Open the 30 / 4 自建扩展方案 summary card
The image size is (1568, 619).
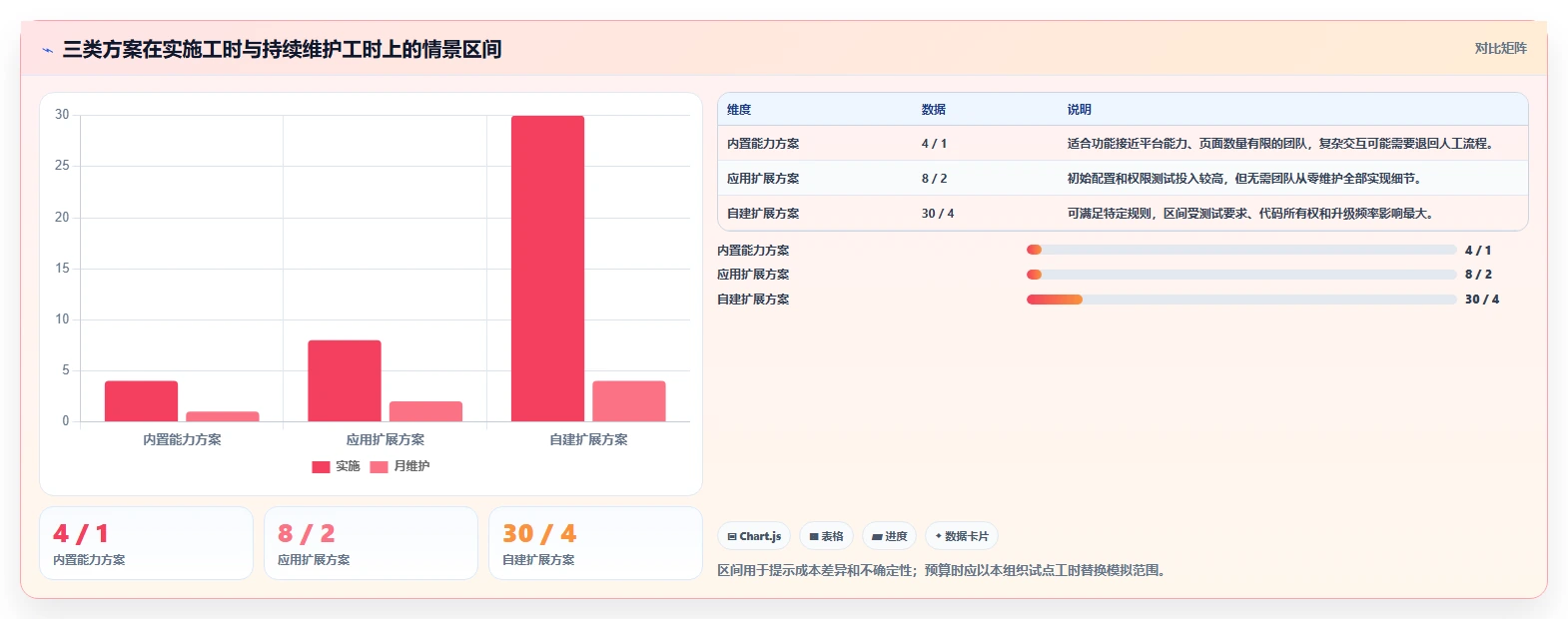(595, 543)
